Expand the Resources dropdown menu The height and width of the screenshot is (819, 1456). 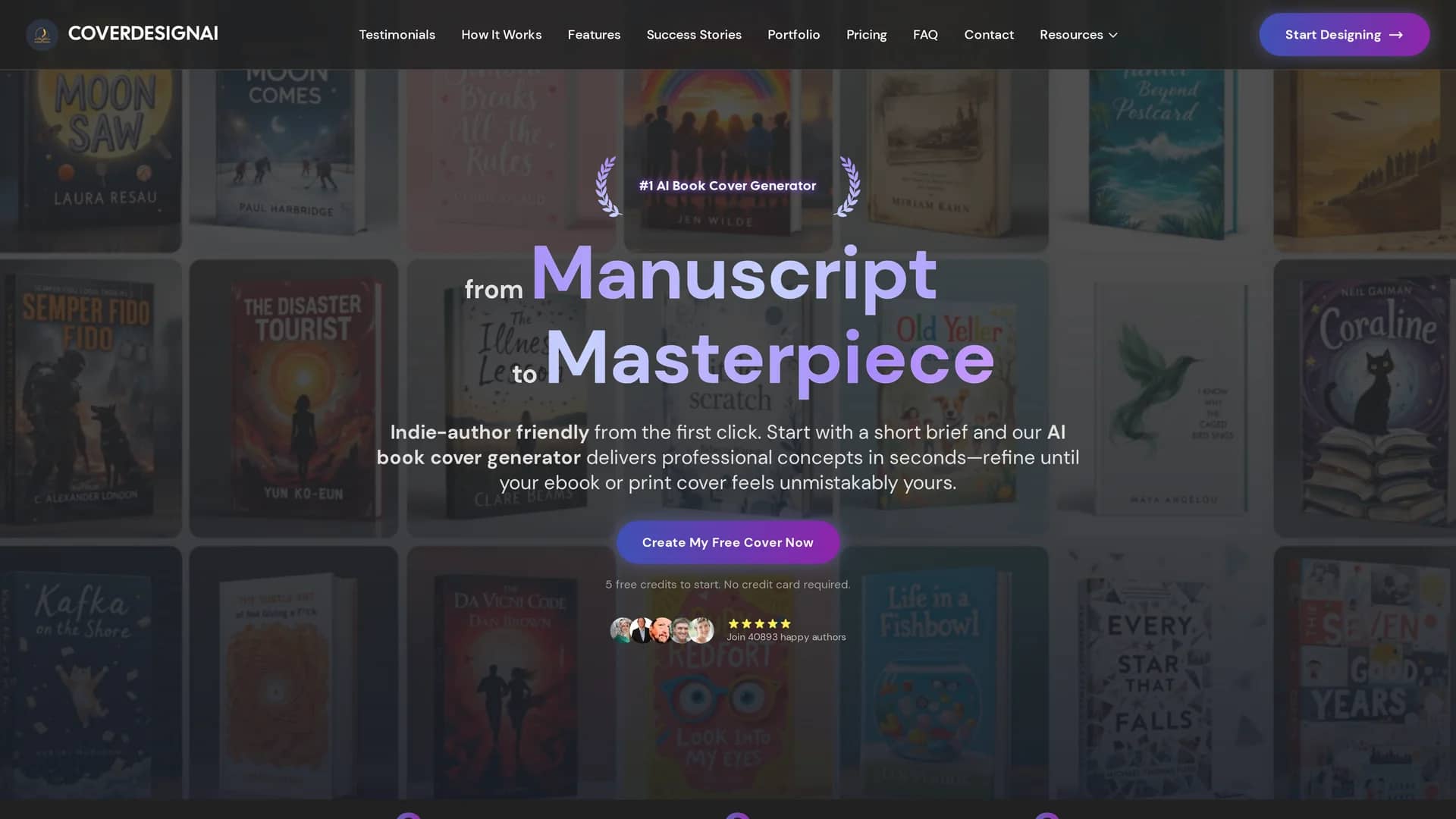(x=1078, y=35)
